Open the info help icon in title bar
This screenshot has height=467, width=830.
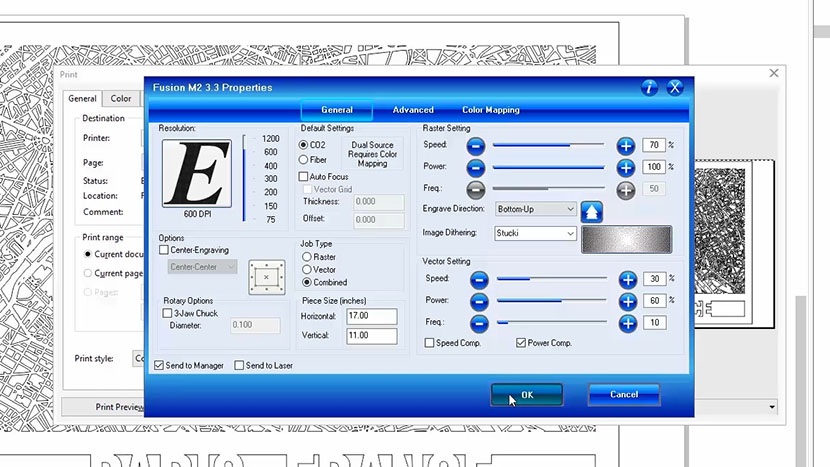[650, 87]
